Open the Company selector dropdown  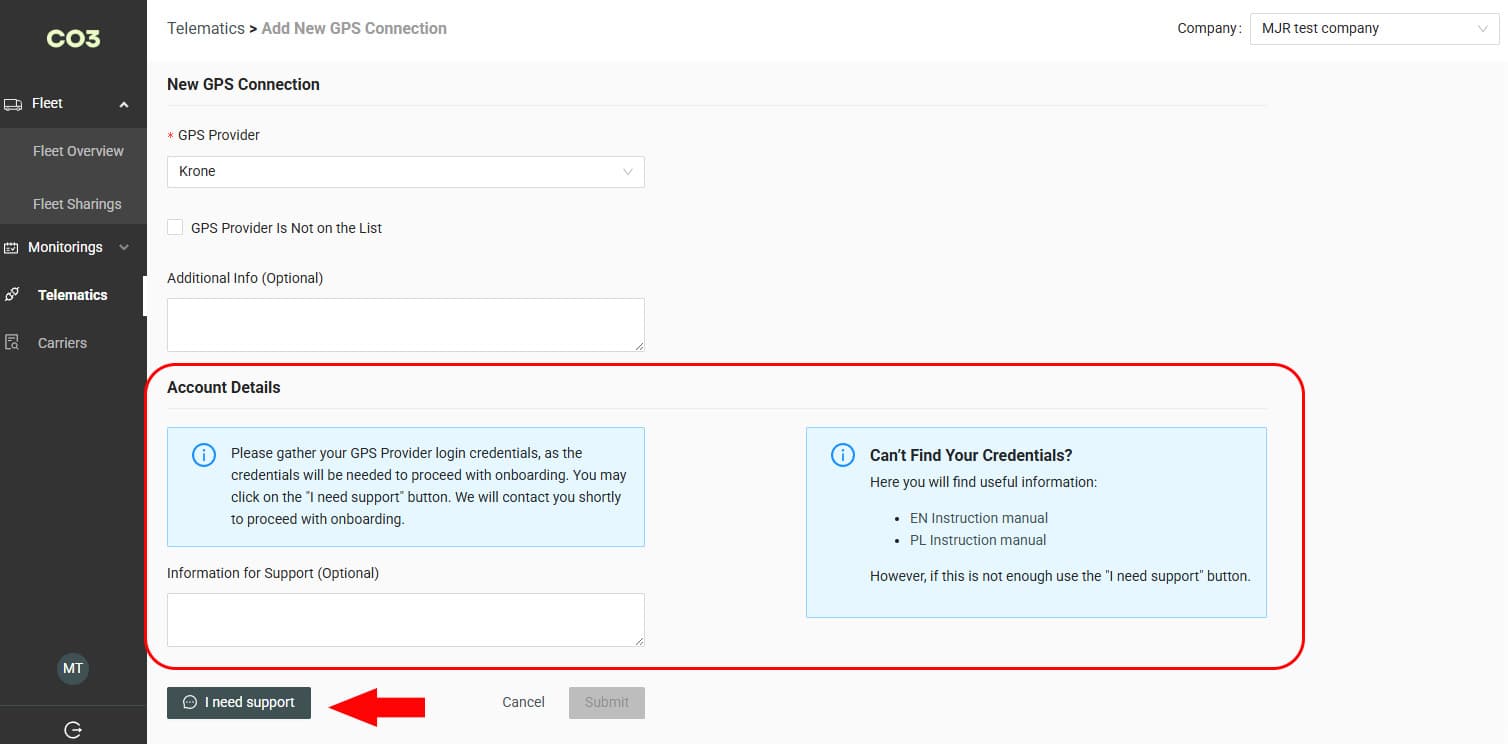[1373, 29]
